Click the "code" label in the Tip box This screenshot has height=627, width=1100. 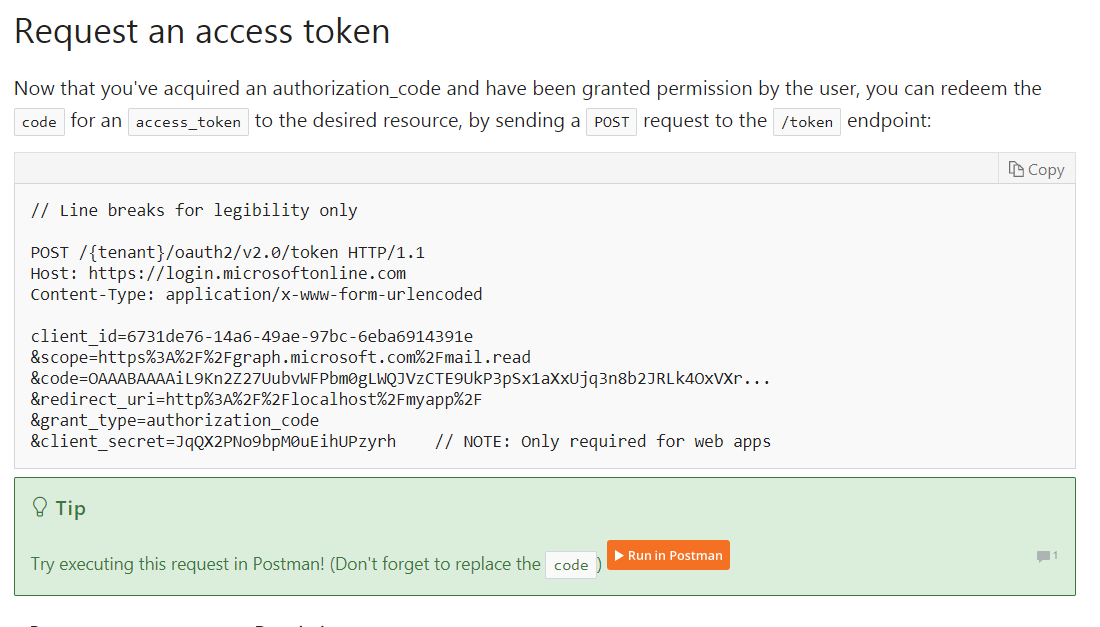click(571, 565)
